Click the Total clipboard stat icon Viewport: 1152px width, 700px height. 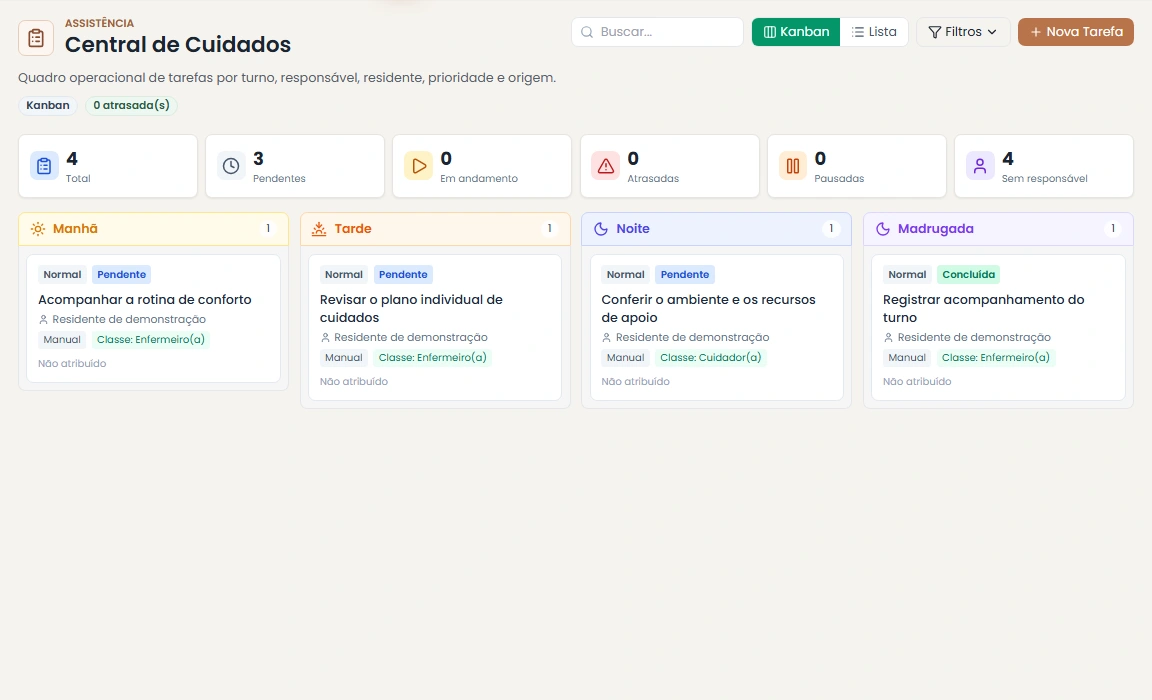44,166
